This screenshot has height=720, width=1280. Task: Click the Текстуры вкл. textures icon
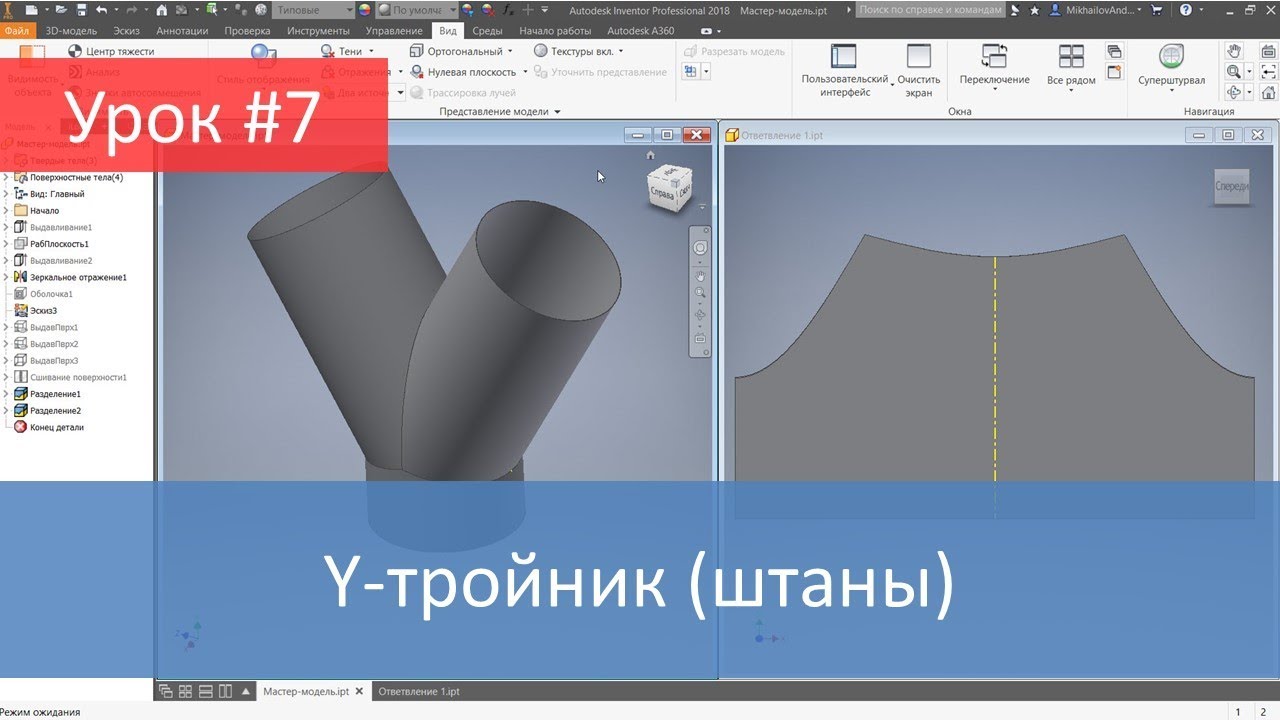click(x=541, y=51)
